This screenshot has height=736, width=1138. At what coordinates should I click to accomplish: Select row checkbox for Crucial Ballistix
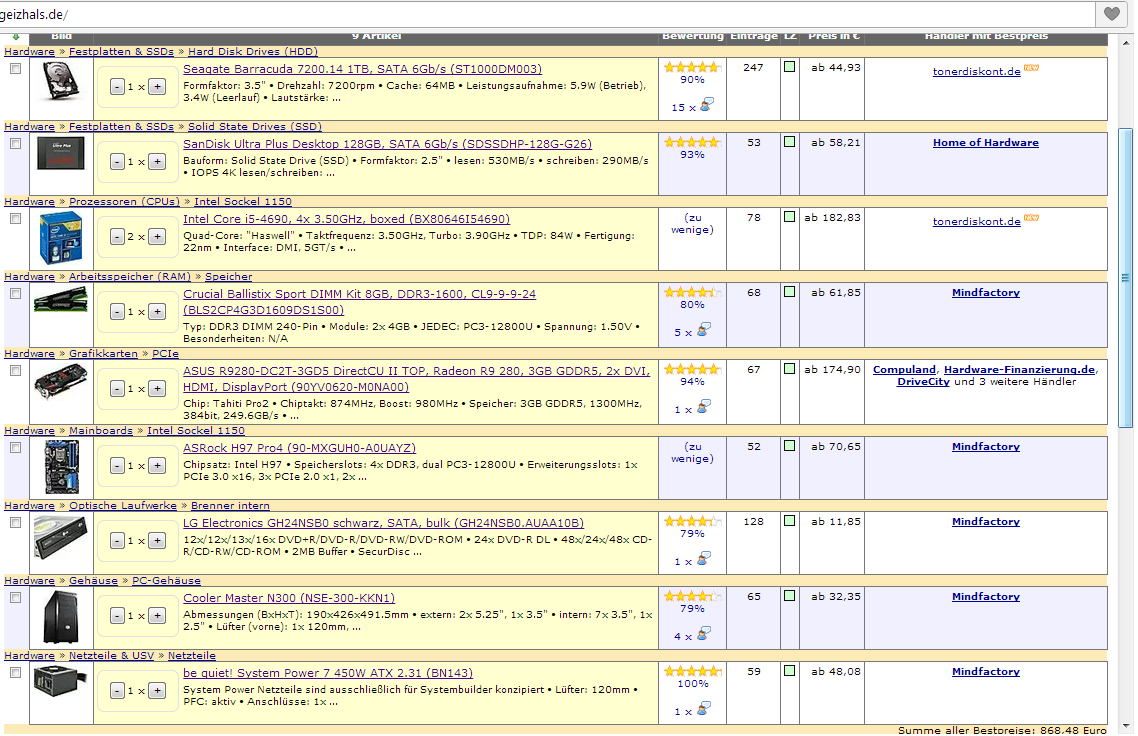coord(15,294)
